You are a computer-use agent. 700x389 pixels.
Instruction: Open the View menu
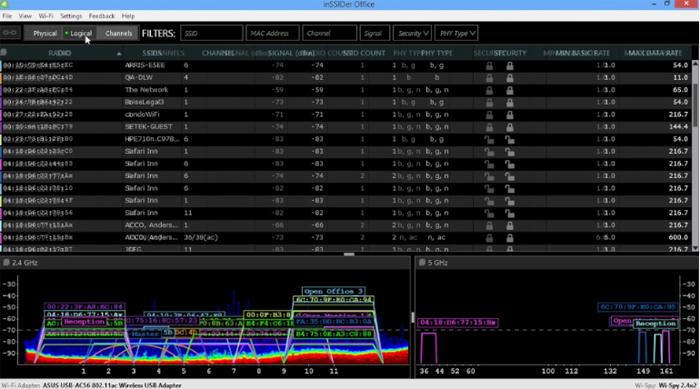pos(25,16)
